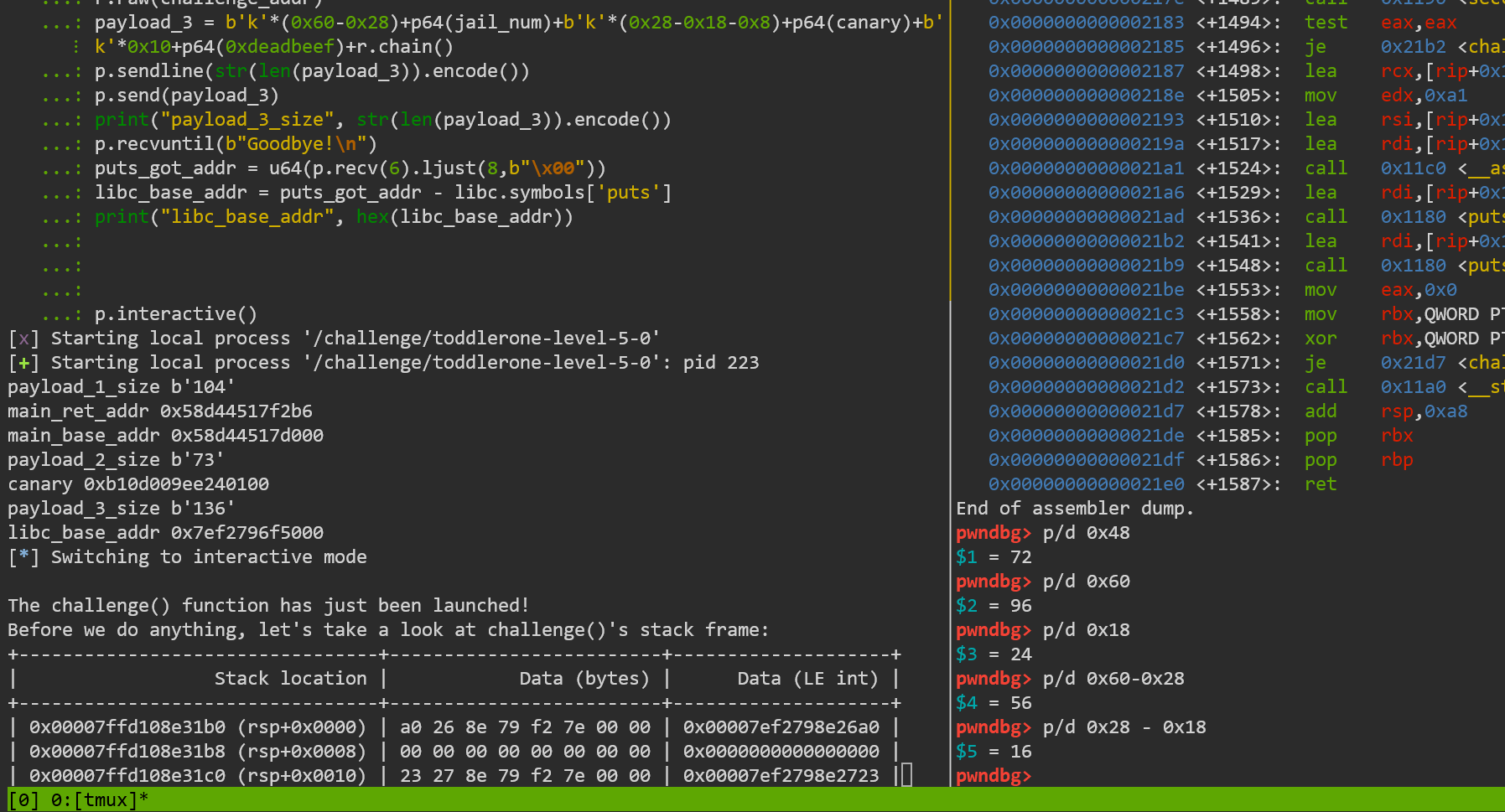Click the print("libc_base_addr", hex(...)) code line

pyautogui.click(x=334, y=217)
